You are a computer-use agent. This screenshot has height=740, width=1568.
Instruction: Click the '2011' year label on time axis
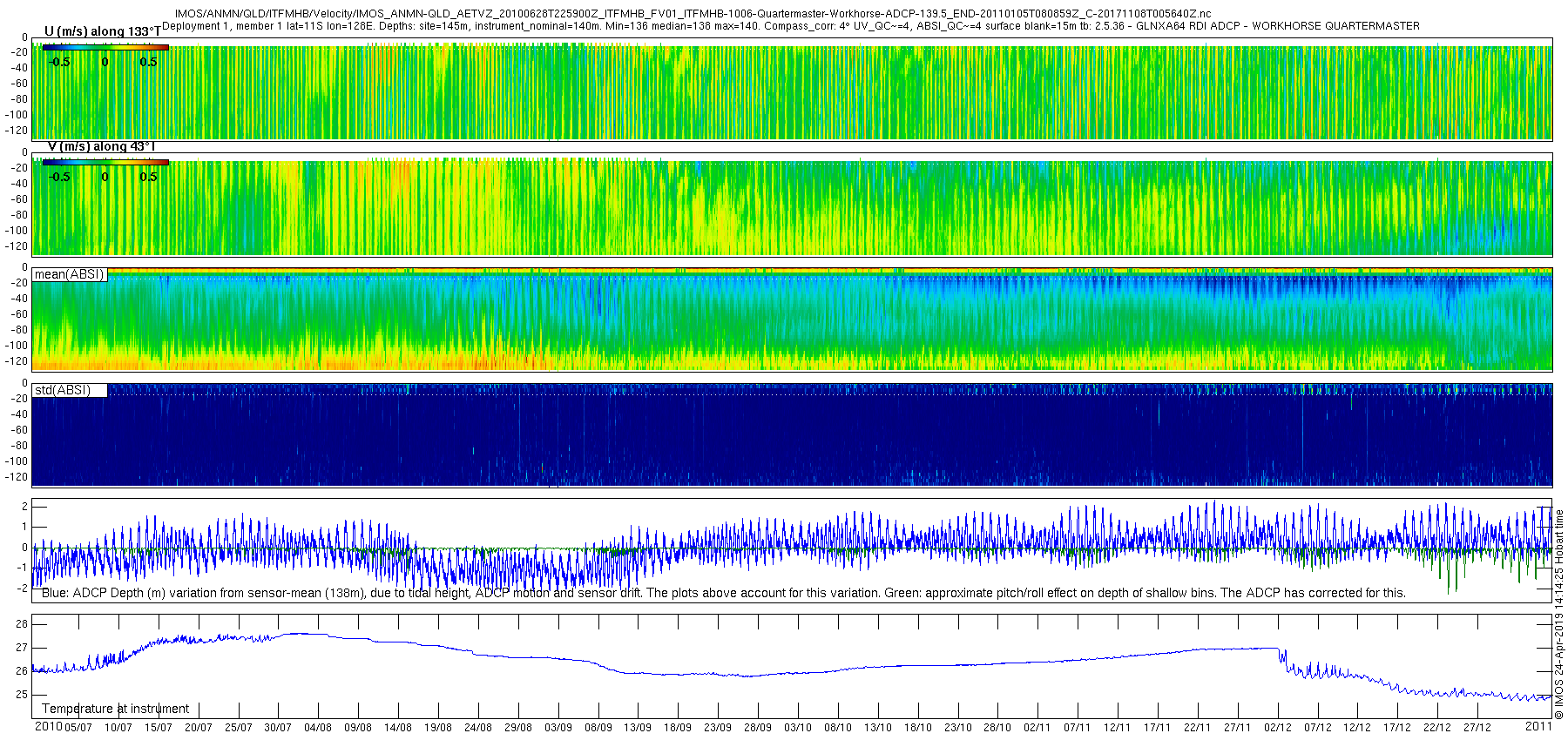pos(1538,726)
